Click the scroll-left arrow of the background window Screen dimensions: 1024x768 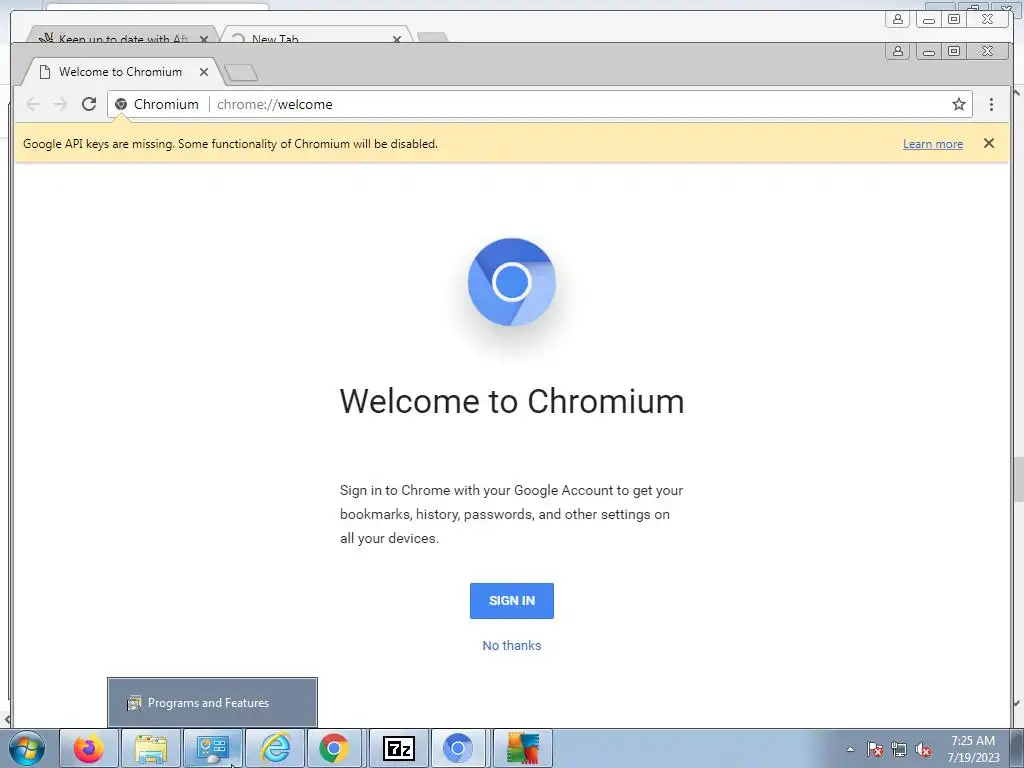[7, 720]
